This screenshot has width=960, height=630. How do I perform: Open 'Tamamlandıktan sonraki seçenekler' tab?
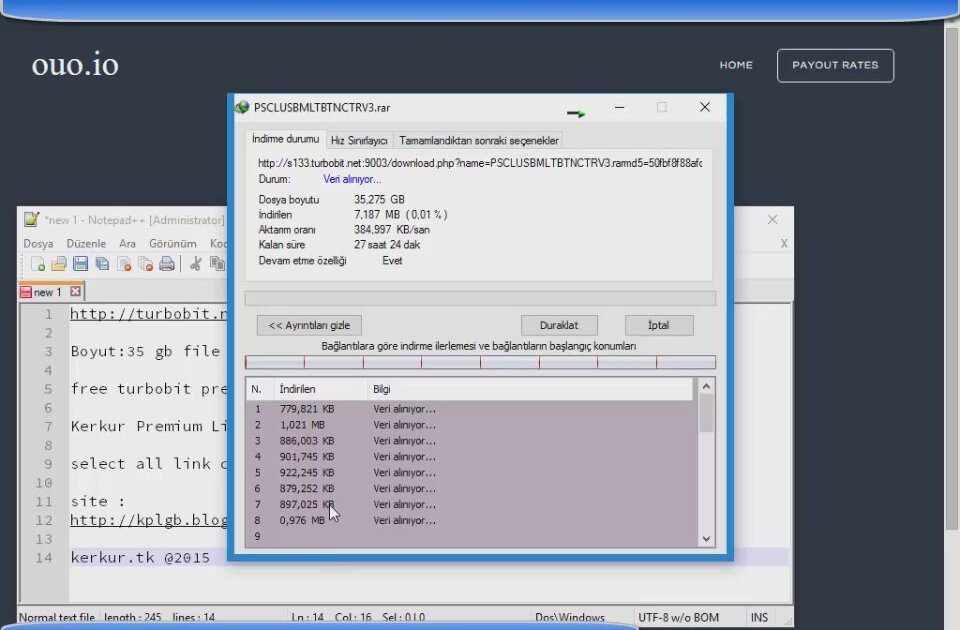pos(479,140)
